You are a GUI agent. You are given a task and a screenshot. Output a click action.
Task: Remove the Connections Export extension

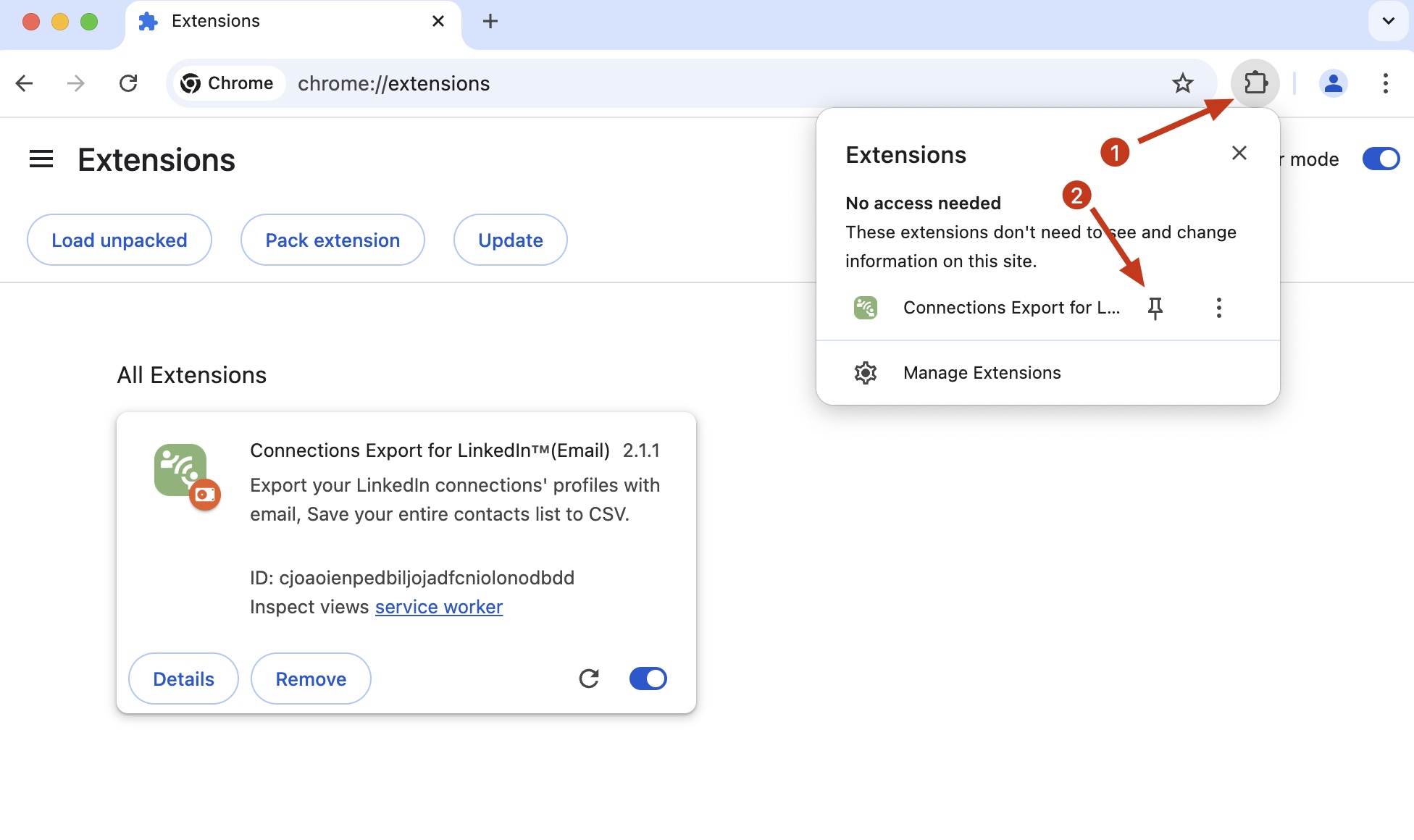click(x=311, y=679)
